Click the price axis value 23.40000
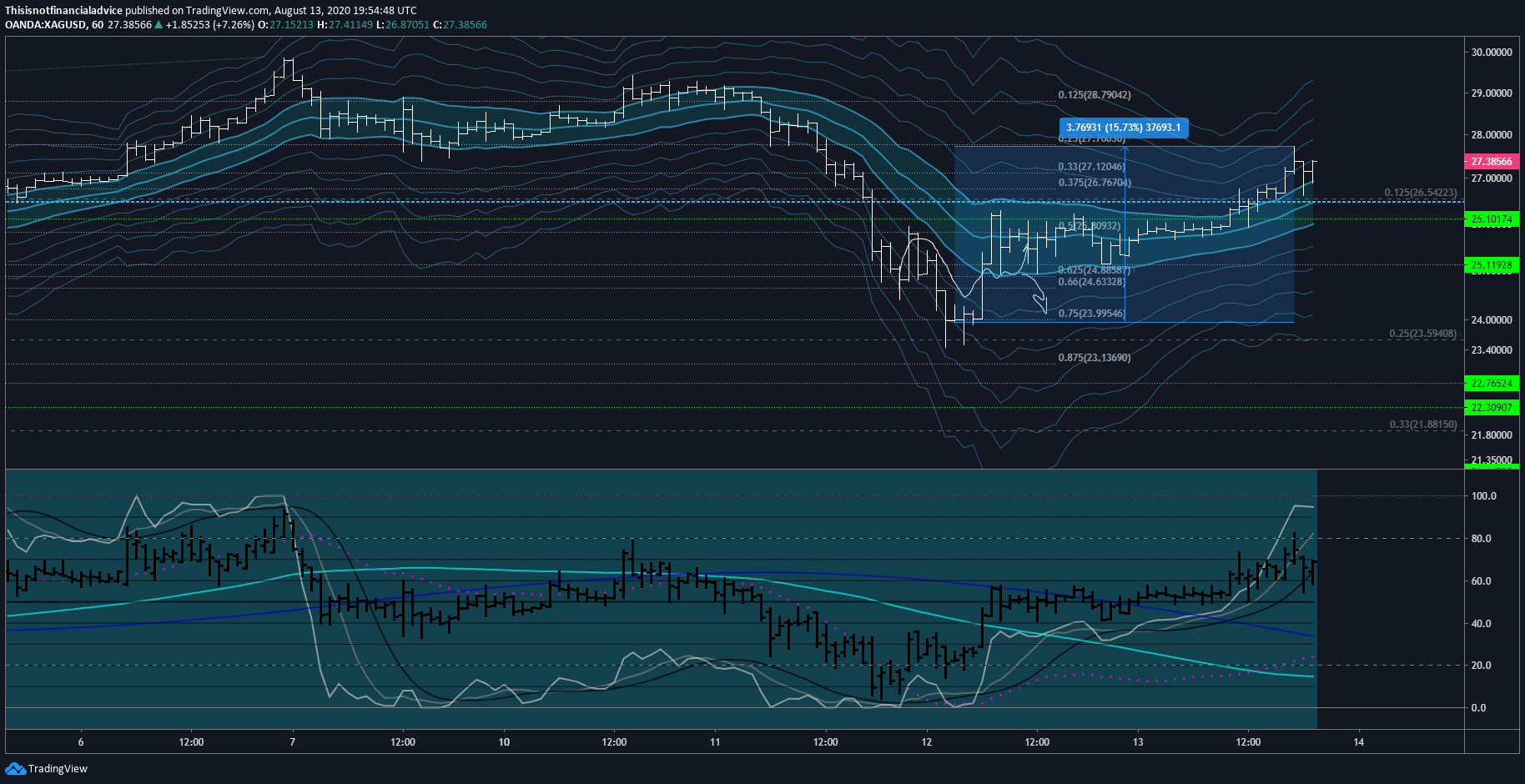This screenshot has width=1525, height=784. tap(1492, 350)
